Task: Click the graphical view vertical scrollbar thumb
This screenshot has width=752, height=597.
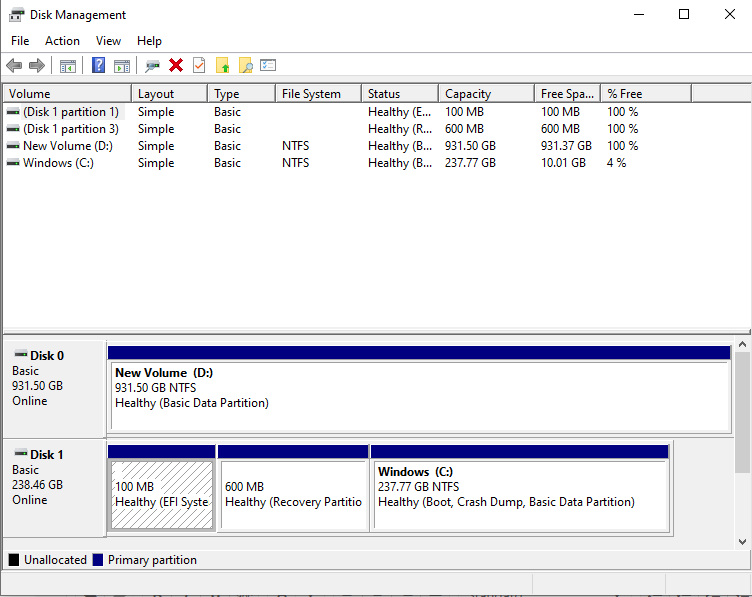Action: pyautogui.click(x=742, y=412)
